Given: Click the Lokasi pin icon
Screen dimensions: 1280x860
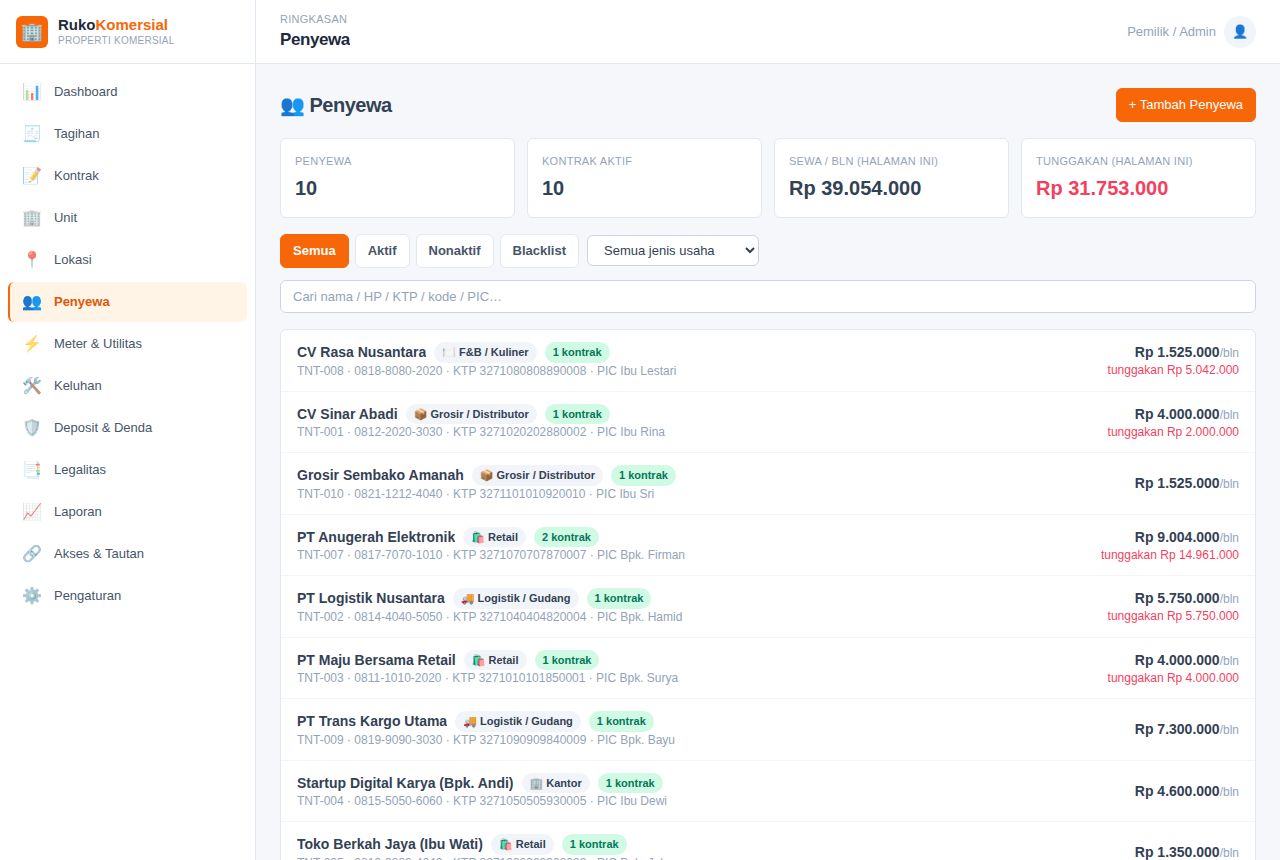Looking at the screenshot, I should pos(32,260).
